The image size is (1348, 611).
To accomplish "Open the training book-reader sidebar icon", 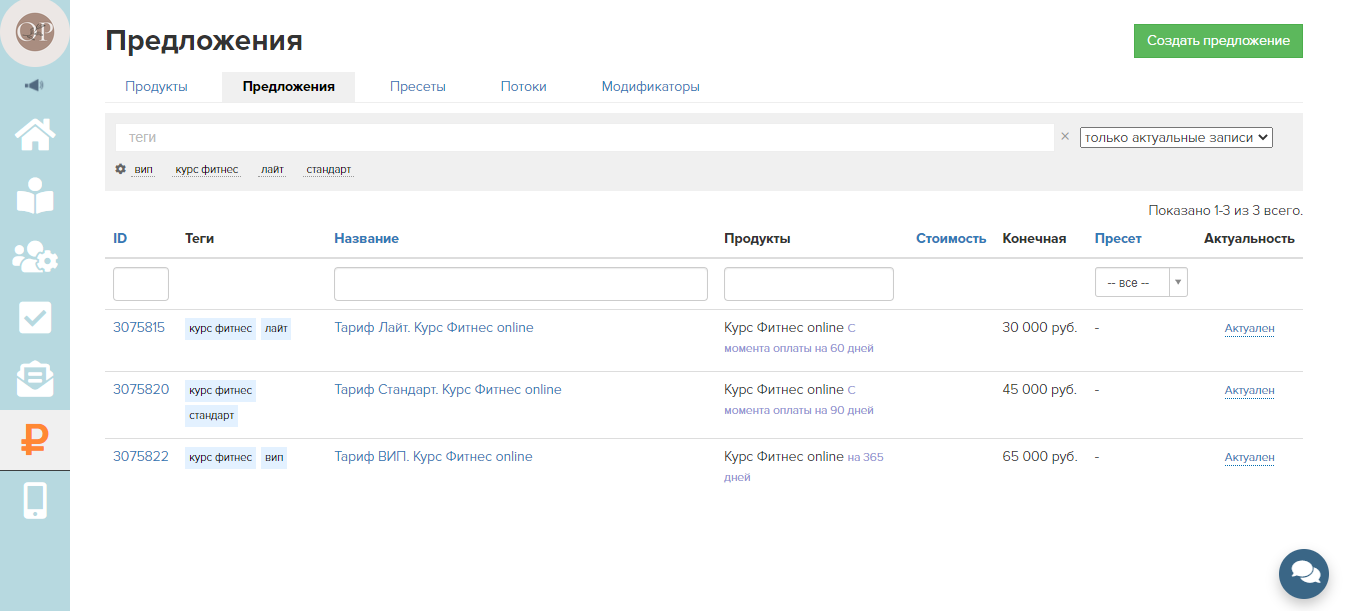I will pyautogui.click(x=35, y=196).
